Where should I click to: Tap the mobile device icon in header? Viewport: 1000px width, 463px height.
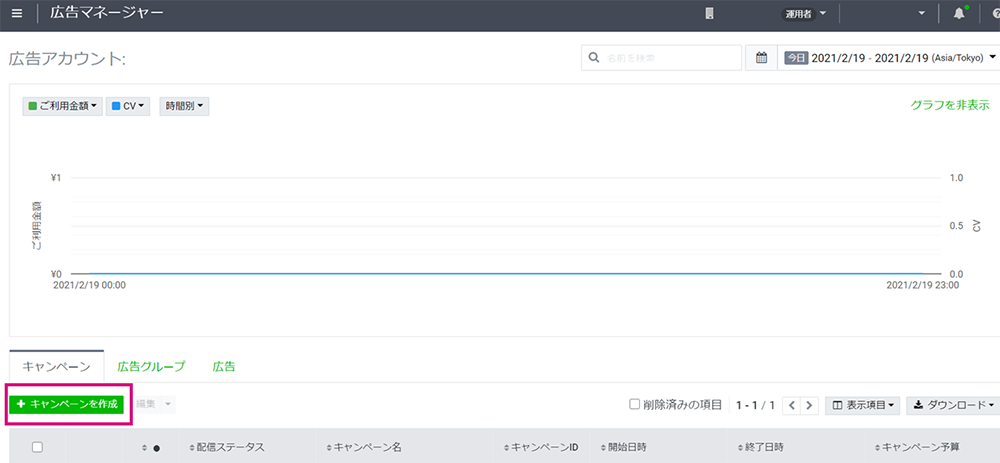tap(709, 13)
